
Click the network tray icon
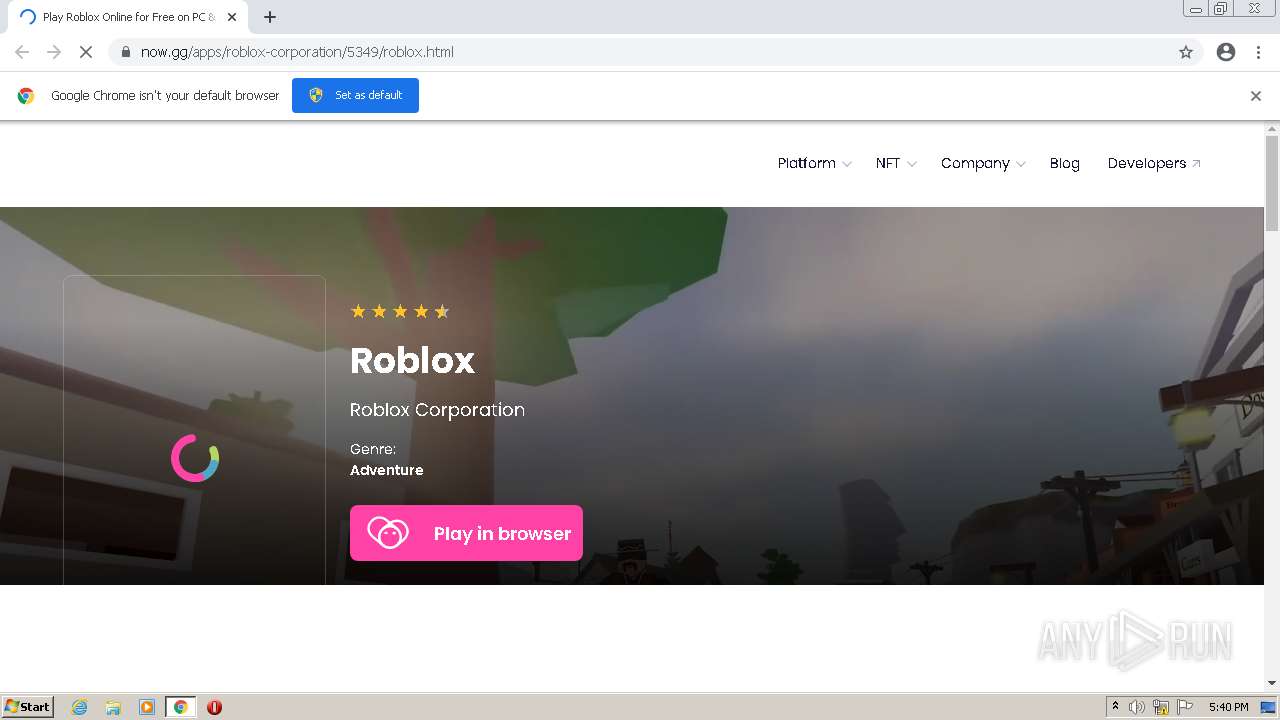pyautogui.click(x=1161, y=707)
